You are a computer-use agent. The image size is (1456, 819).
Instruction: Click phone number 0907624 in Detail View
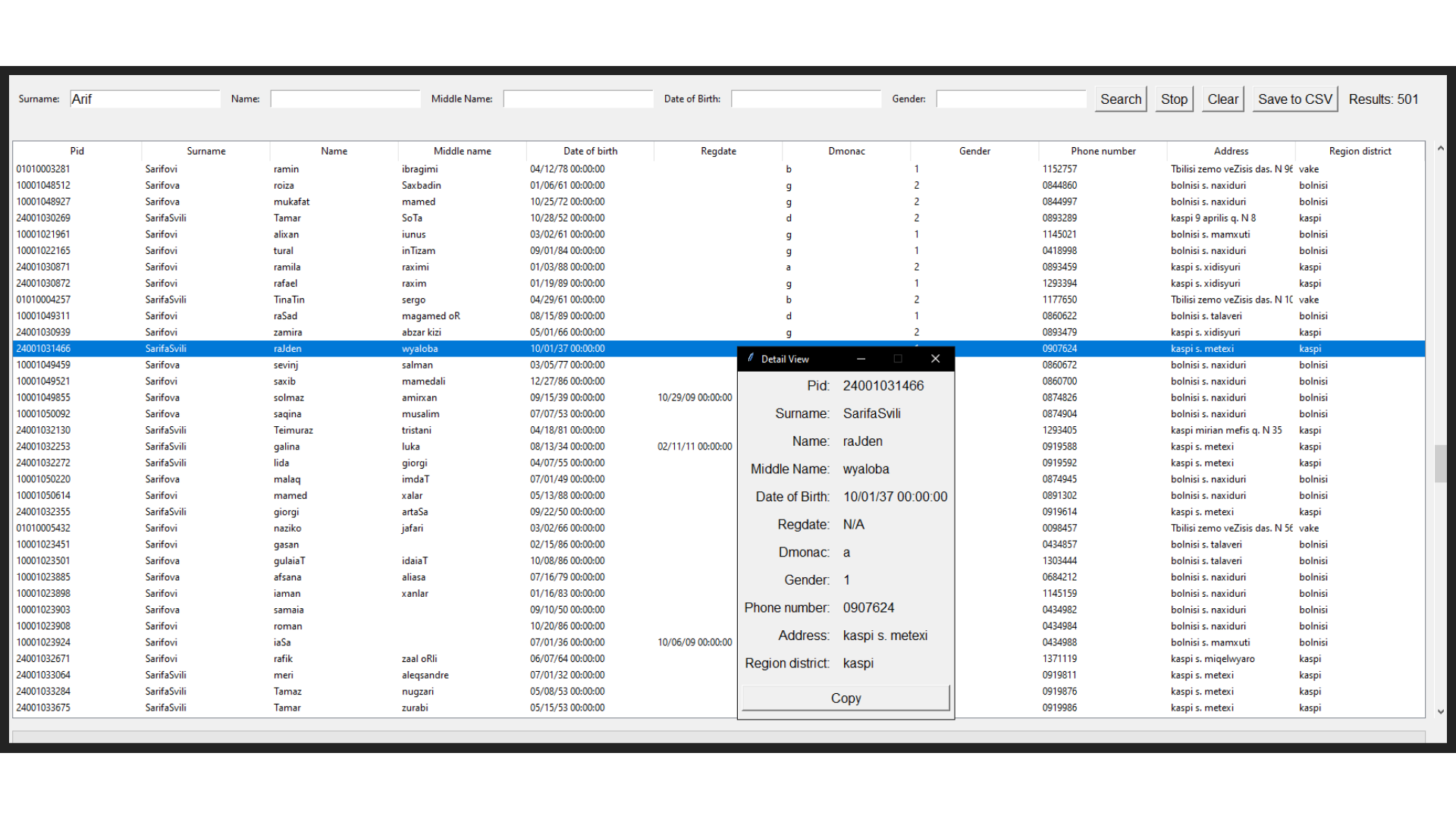[868, 608]
